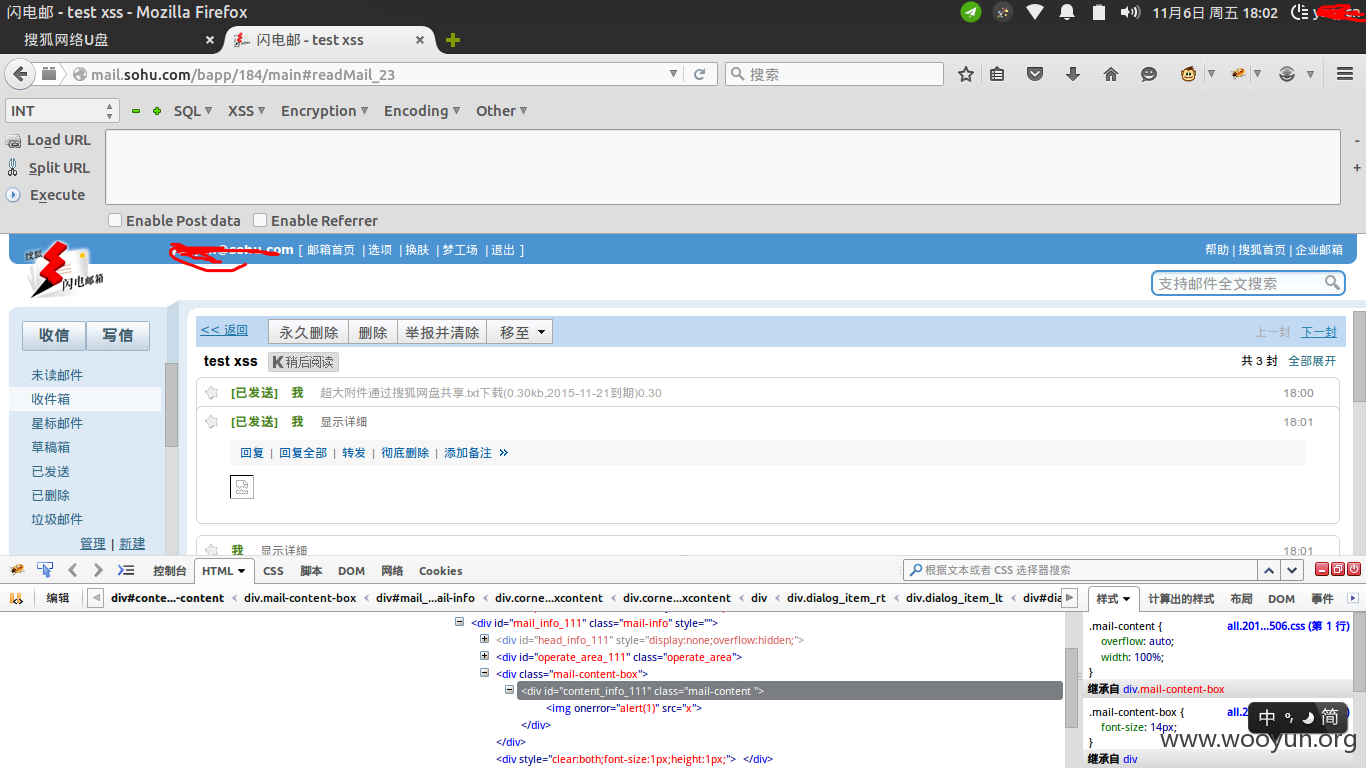This screenshot has height=768, width=1366.
Task: Go to Firefox home page icon
Action: point(1111,74)
